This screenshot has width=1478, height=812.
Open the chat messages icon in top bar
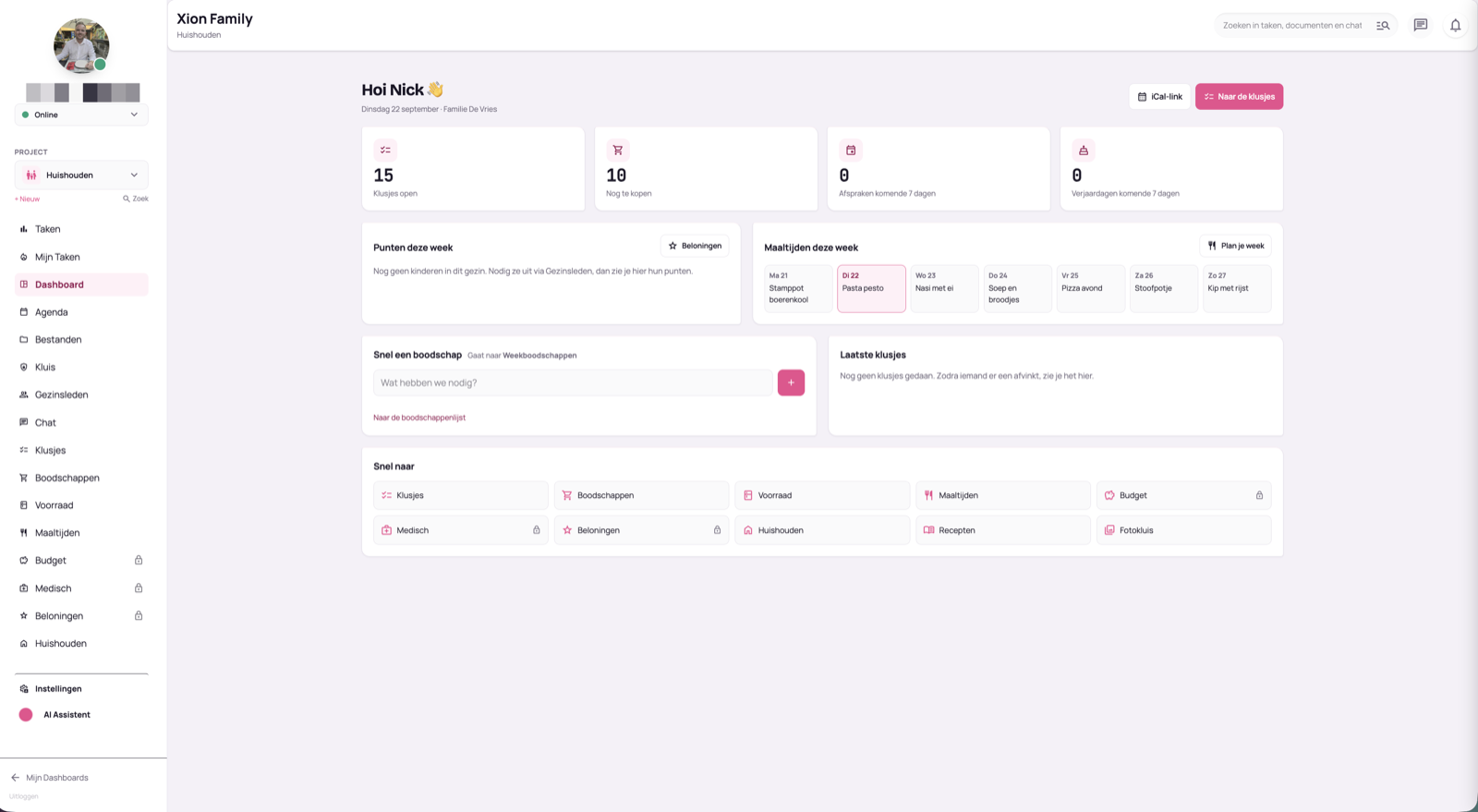click(x=1421, y=25)
